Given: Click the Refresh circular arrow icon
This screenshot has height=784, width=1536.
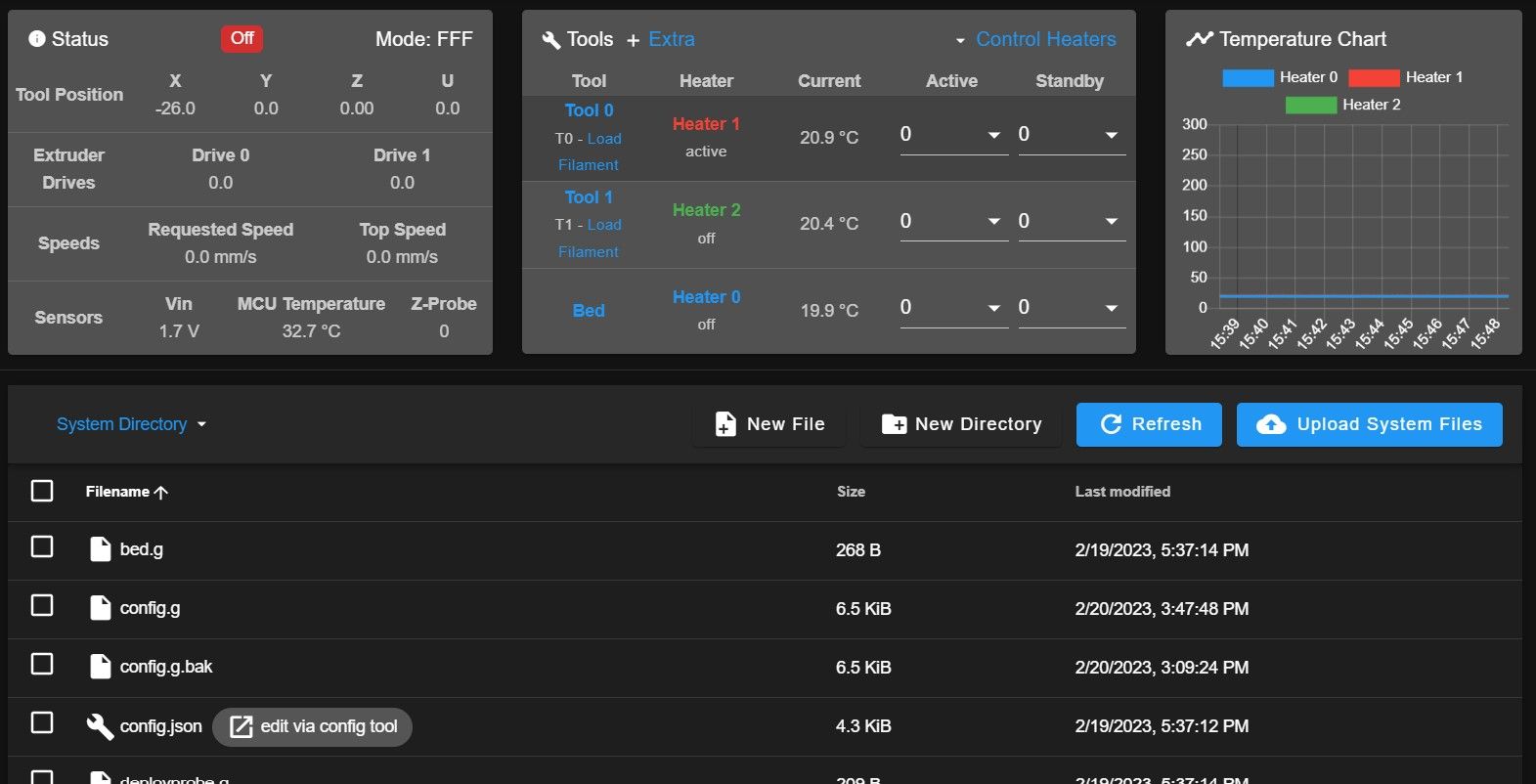Looking at the screenshot, I should (1111, 424).
